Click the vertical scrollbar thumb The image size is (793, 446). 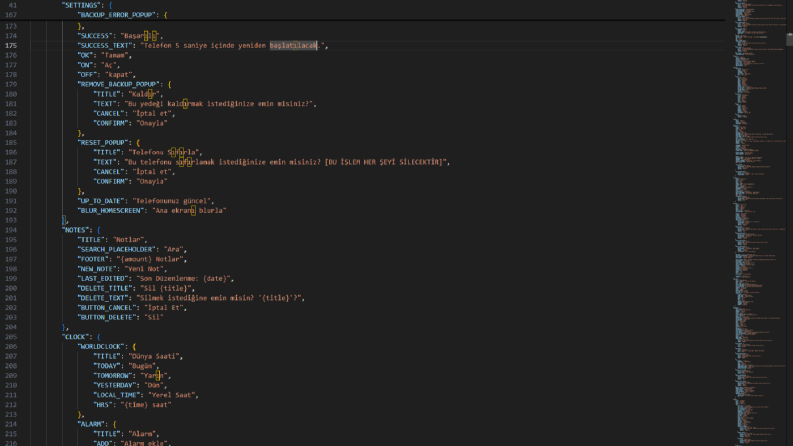789,39
